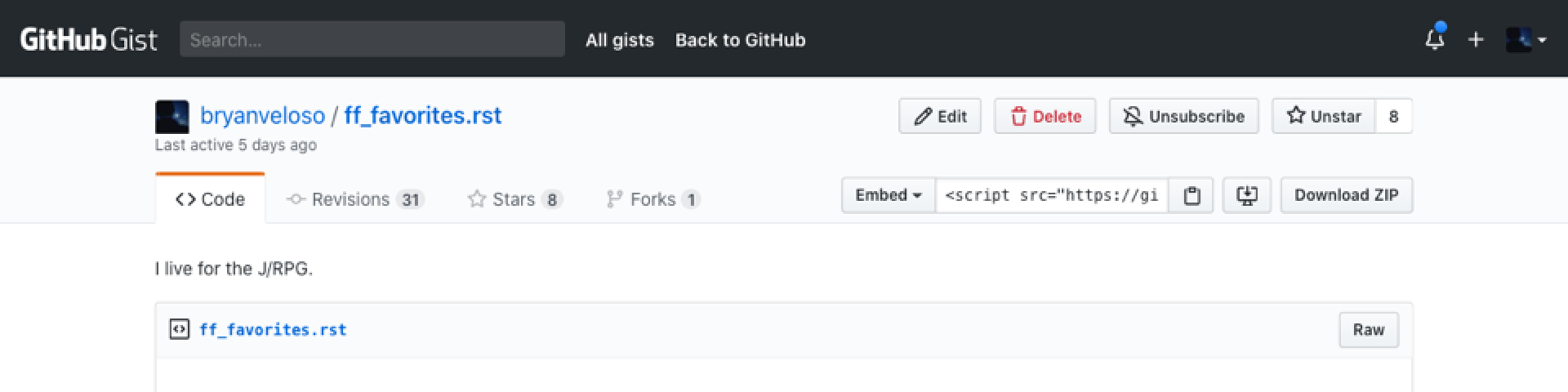Click the file code icon beside ff_favorites.rst
Image resolution: width=1568 pixels, height=392 pixels.
[x=179, y=329]
